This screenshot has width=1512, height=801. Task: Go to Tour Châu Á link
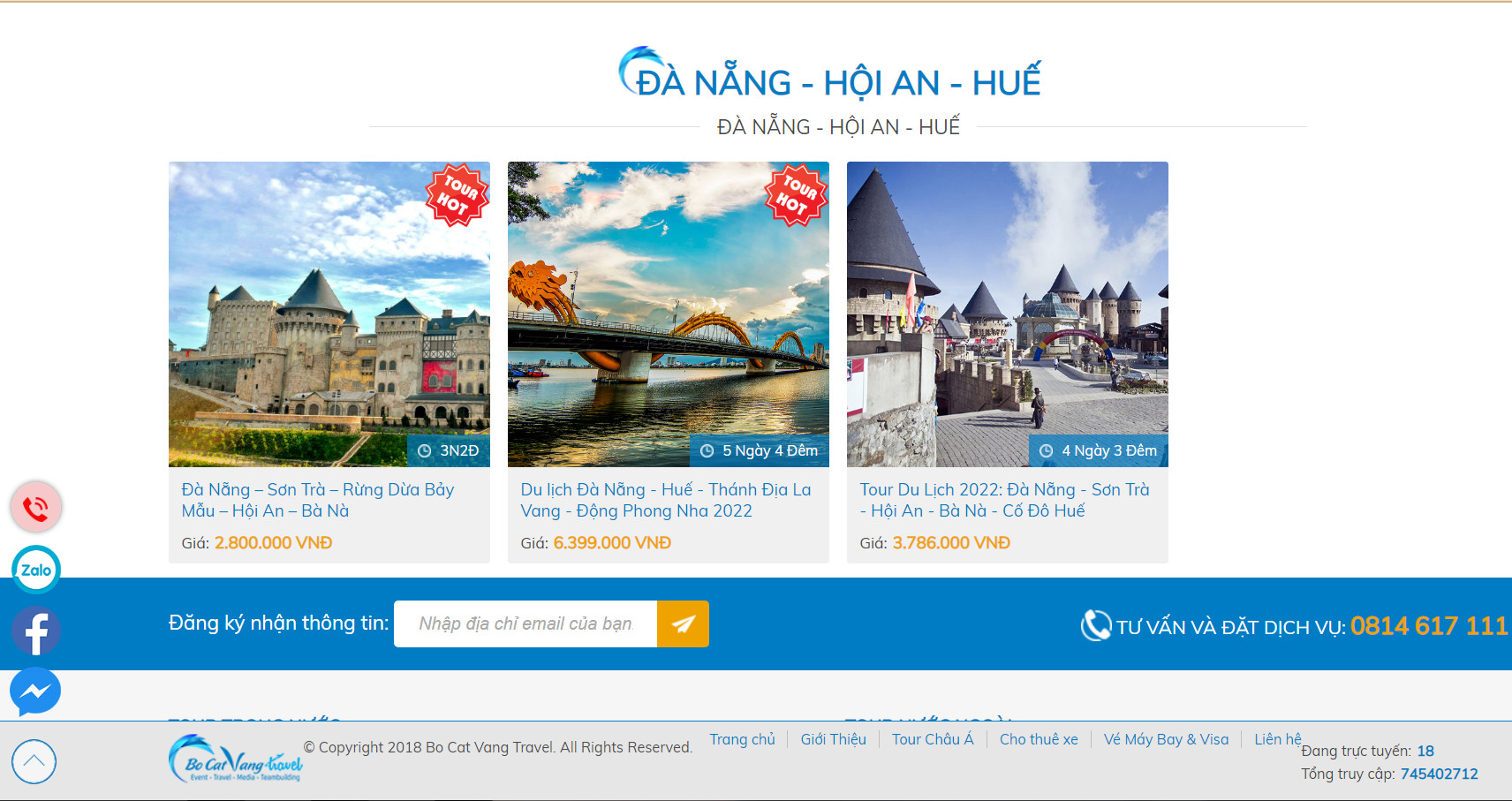933,739
